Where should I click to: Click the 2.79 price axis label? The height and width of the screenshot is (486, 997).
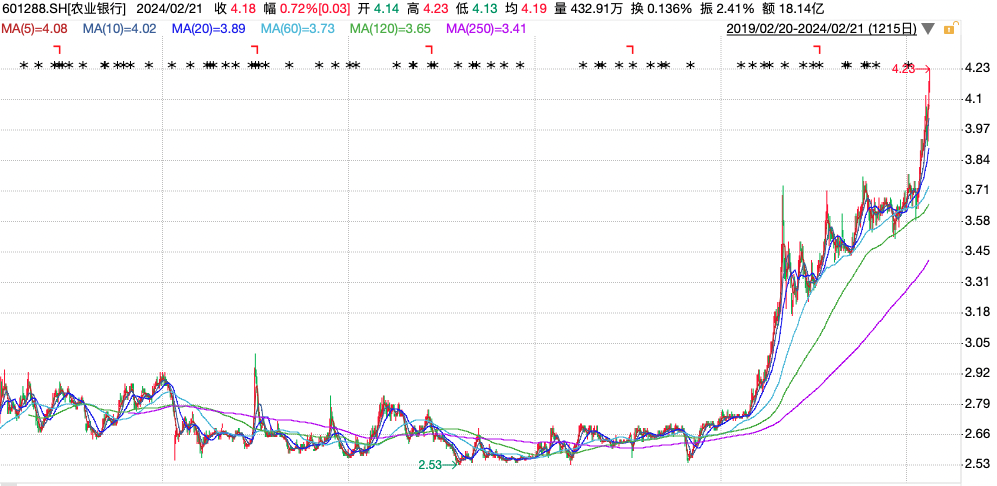click(978, 403)
